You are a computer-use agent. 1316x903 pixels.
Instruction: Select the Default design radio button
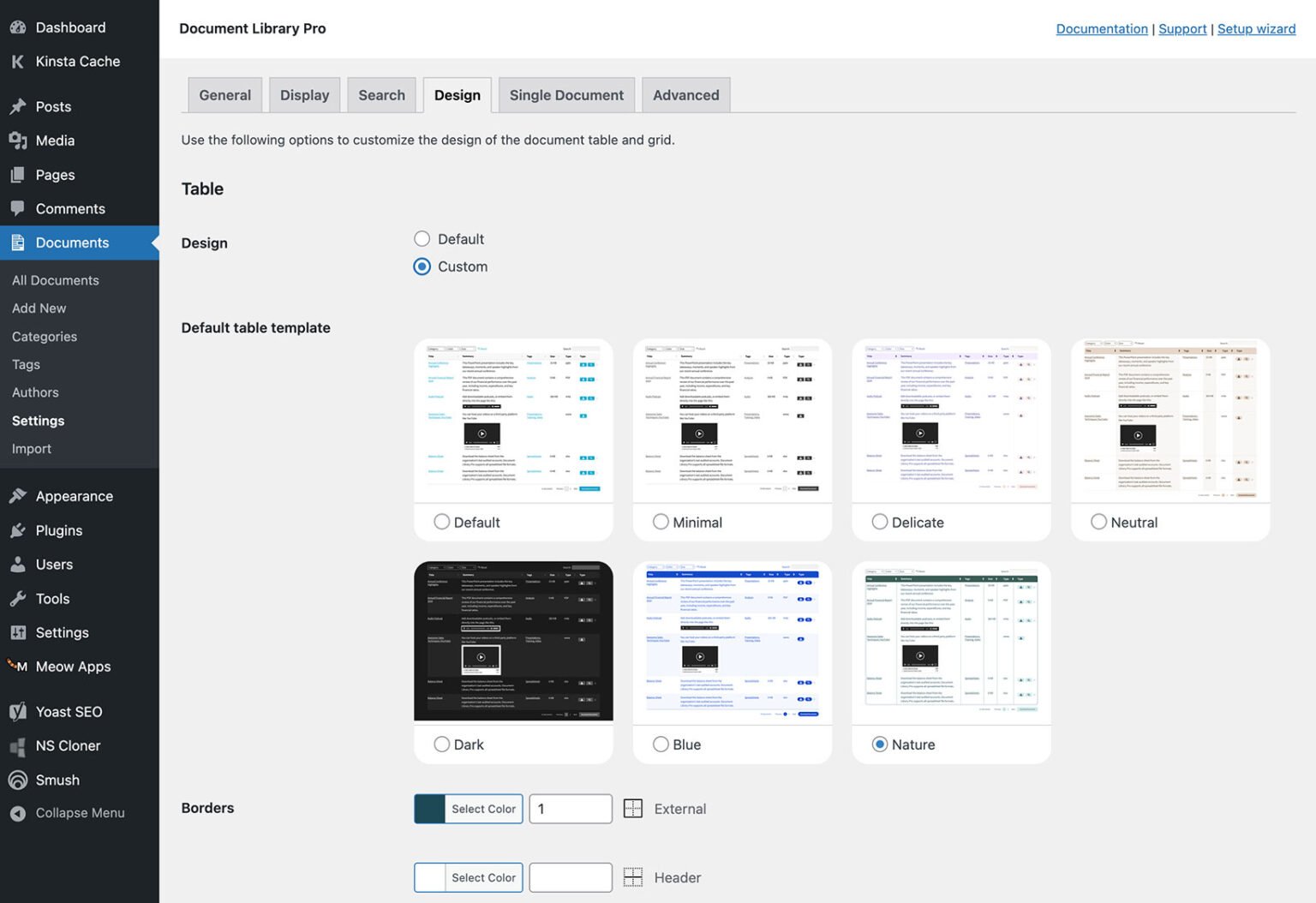point(422,238)
